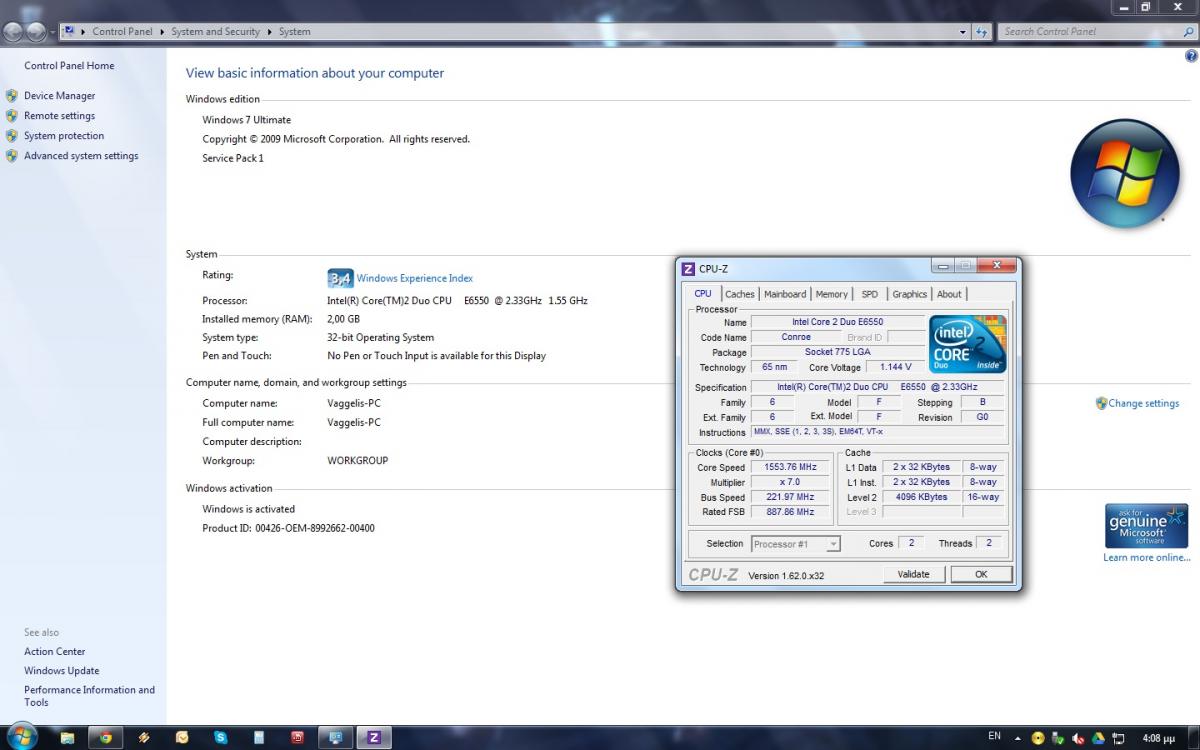Click the 1553.76 MHz core speed value

pyautogui.click(x=791, y=467)
